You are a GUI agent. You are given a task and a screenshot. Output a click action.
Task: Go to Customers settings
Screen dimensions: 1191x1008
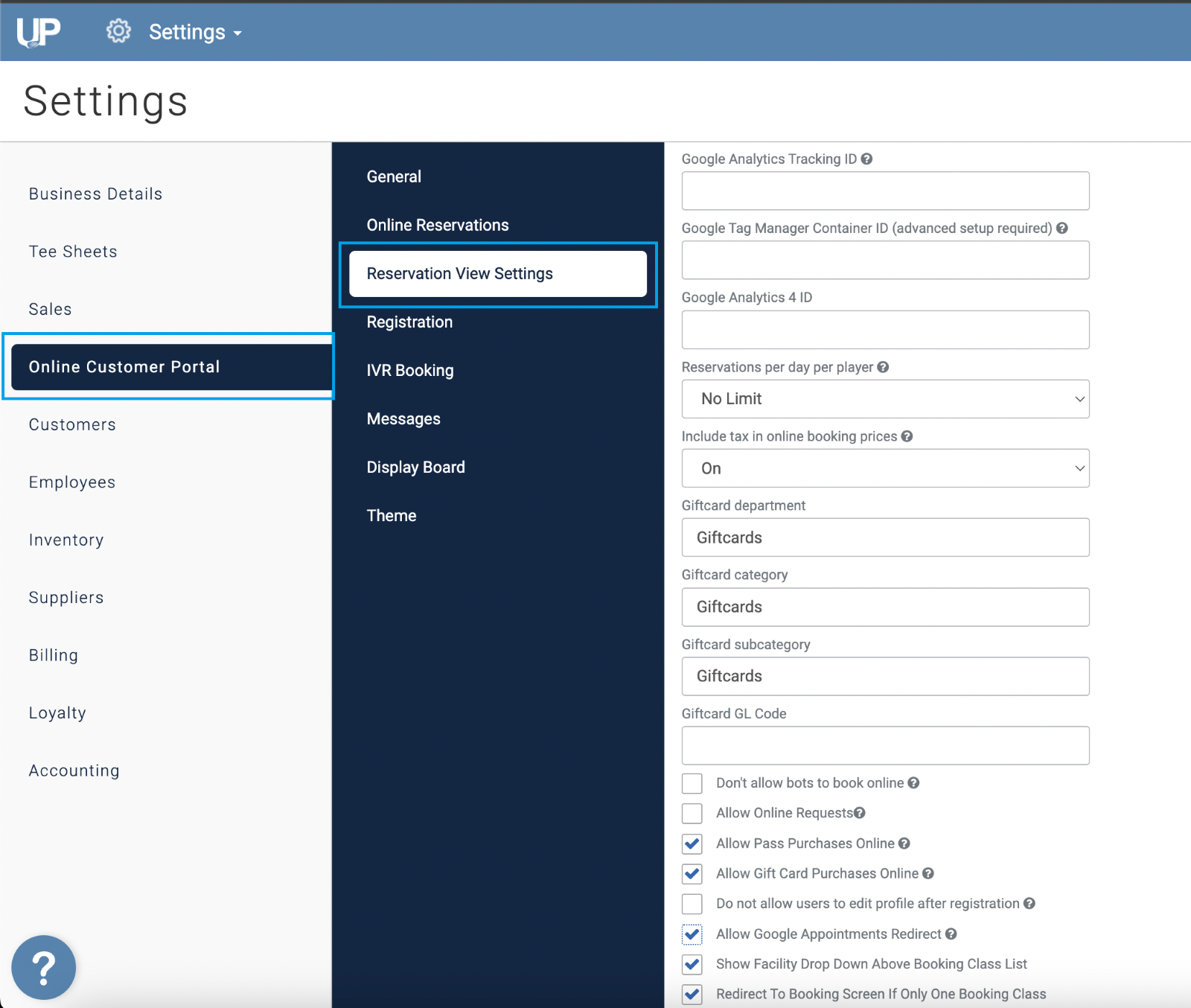pyautogui.click(x=72, y=424)
